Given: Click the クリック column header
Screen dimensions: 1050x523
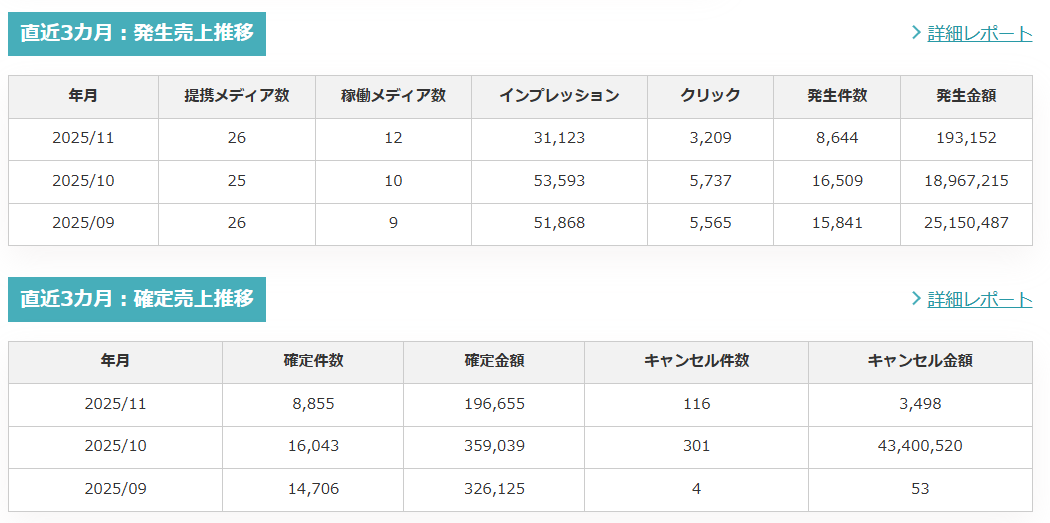Looking at the screenshot, I should 710,96.
